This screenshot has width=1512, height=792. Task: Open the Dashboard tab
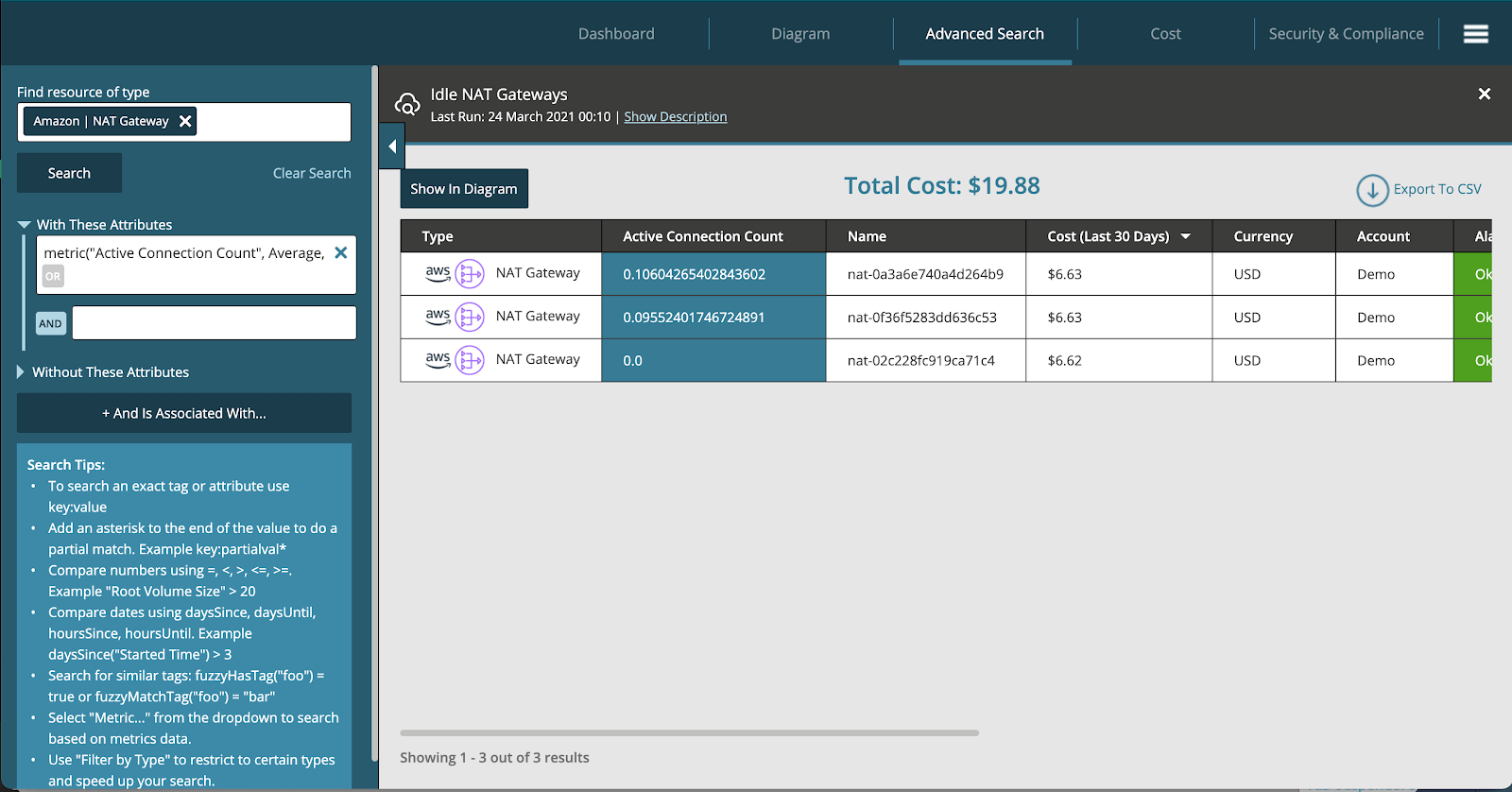point(616,34)
